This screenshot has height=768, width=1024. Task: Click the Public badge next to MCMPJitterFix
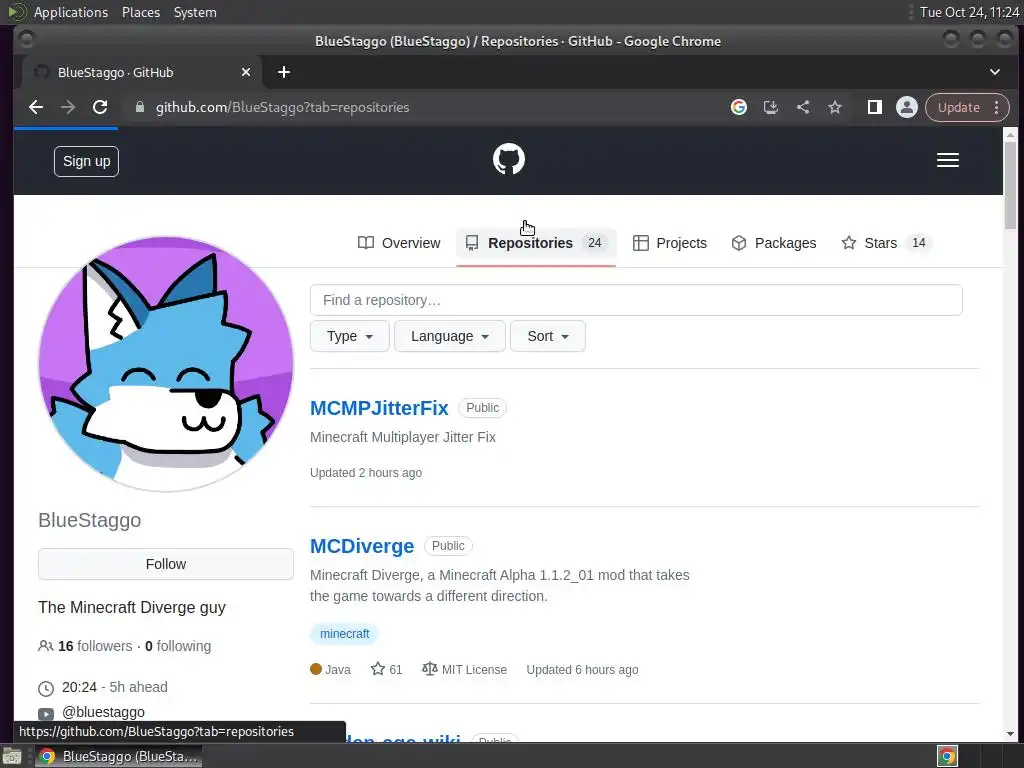pyautogui.click(x=482, y=408)
